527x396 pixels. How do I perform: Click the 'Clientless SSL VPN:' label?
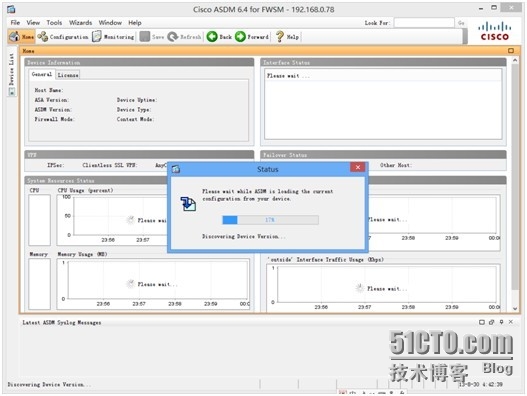[110, 165]
